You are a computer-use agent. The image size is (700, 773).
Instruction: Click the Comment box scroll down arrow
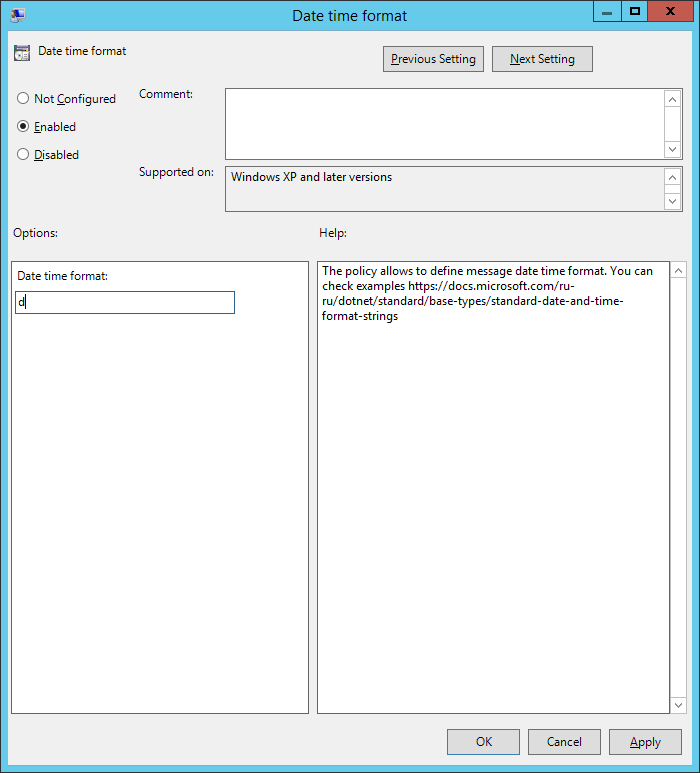point(673,148)
